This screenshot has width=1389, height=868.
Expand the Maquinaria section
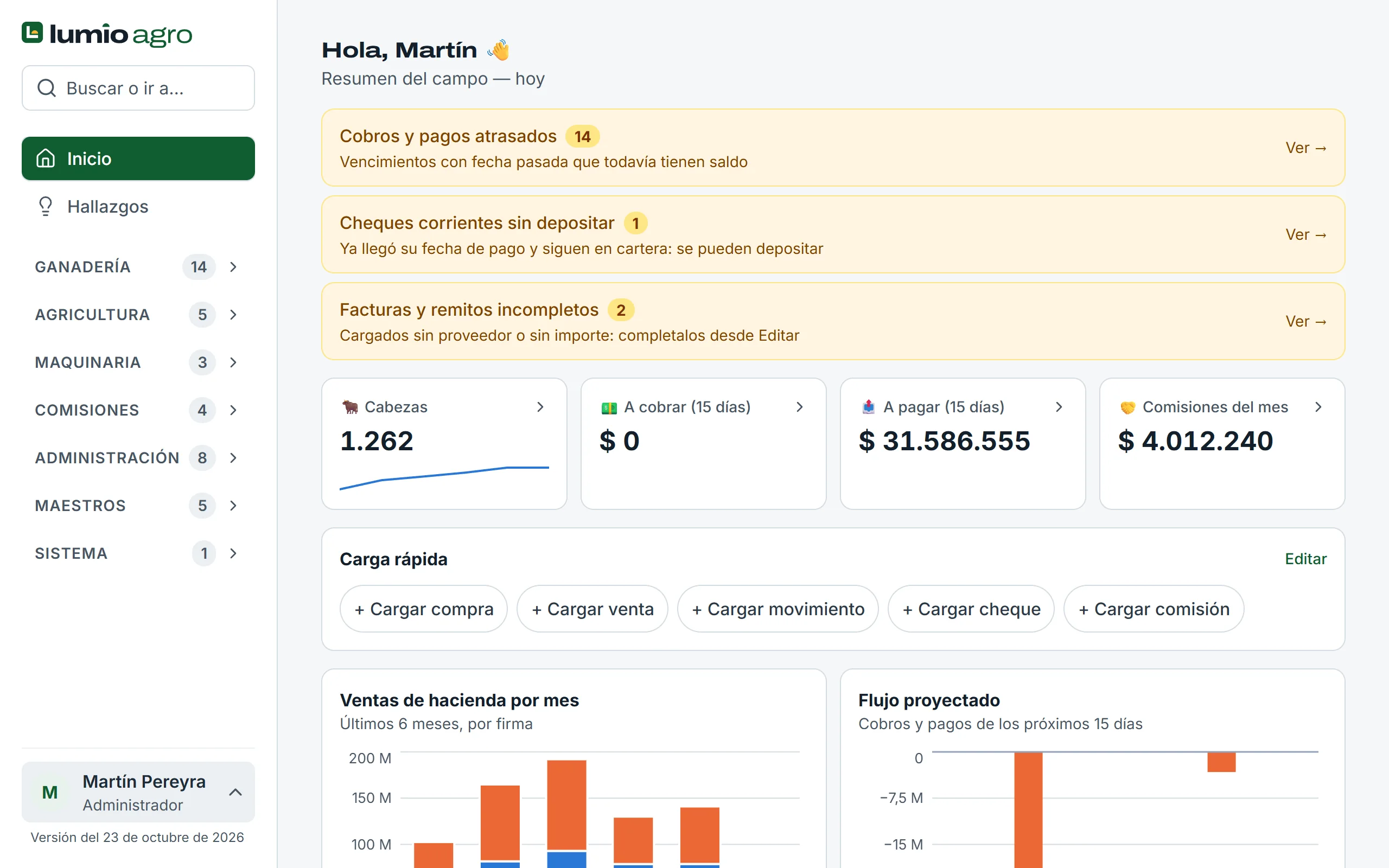(x=138, y=362)
